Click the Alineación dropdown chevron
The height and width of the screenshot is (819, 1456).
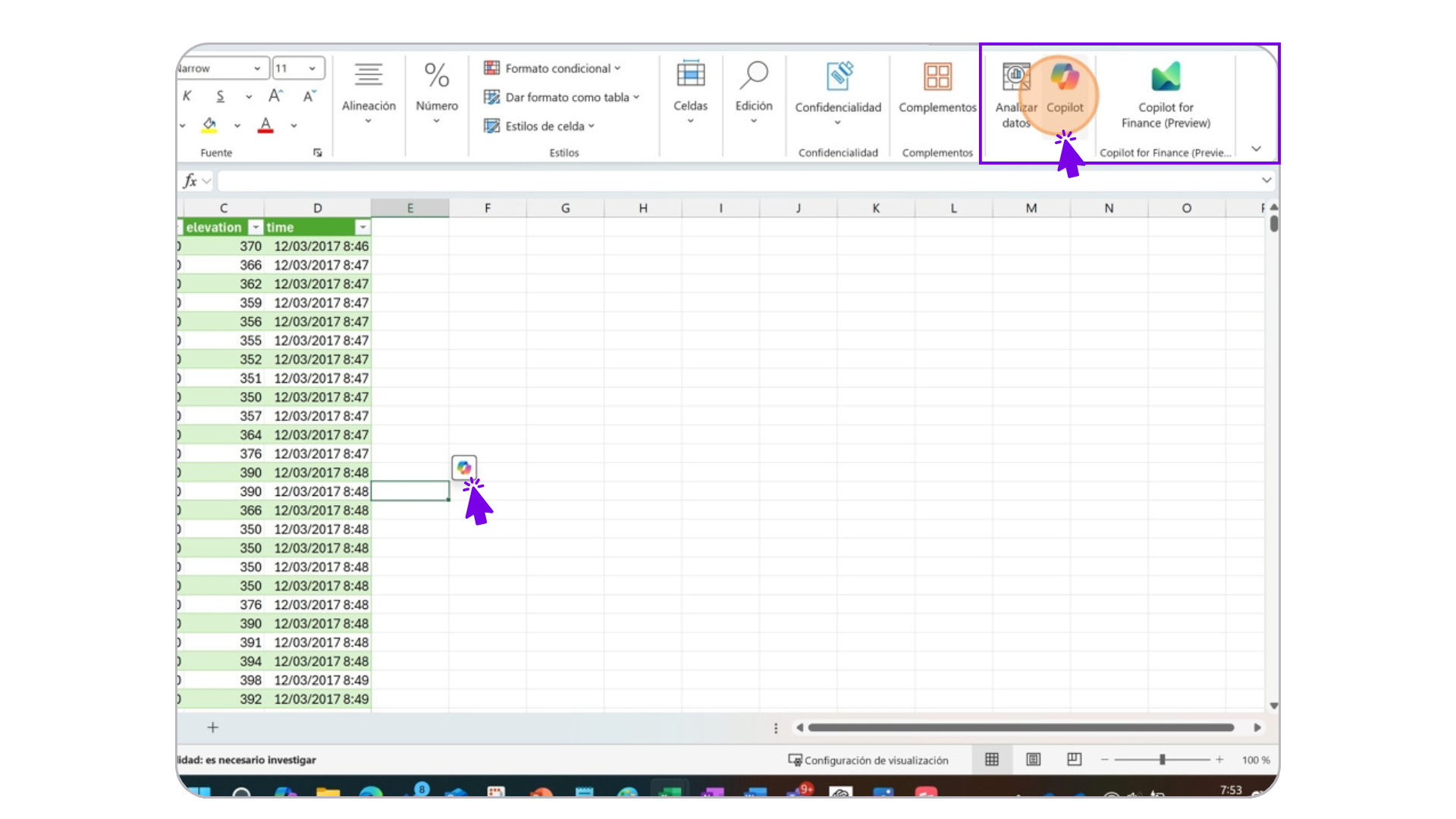click(369, 121)
